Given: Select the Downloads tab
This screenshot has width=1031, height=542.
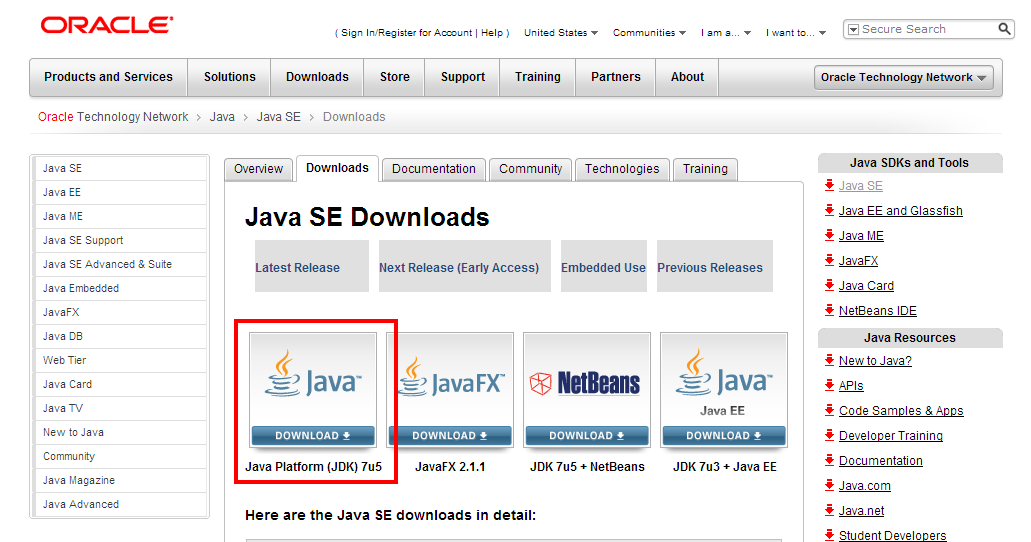Looking at the screenshot, I should tap(337, 168).
